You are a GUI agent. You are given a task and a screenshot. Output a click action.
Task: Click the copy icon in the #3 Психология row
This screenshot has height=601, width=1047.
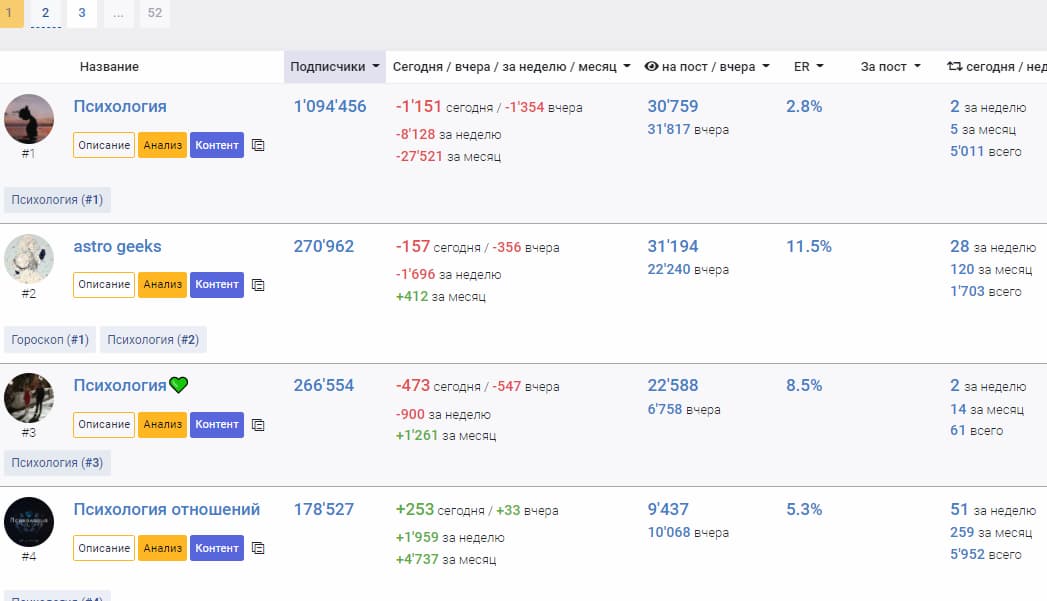pos(258,425)
